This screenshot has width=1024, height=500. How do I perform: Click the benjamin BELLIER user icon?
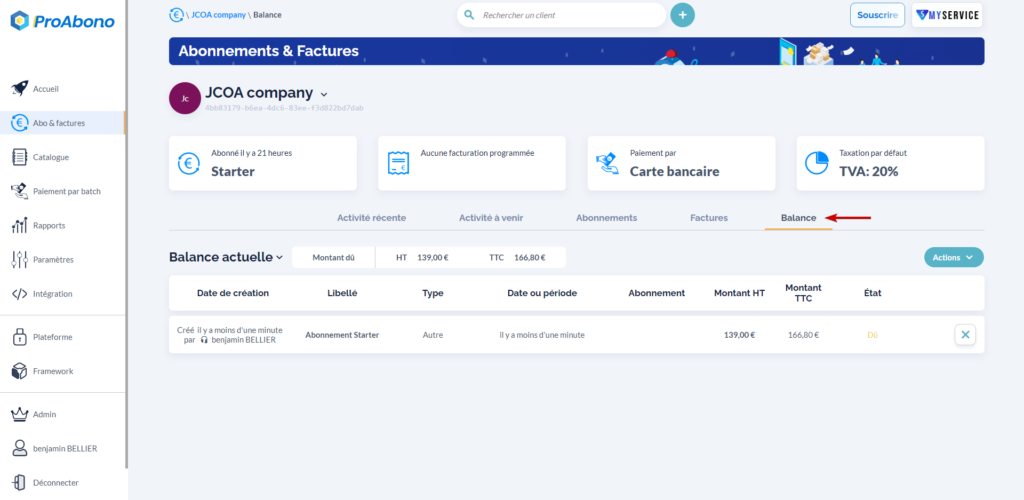(x=20, y=448)
